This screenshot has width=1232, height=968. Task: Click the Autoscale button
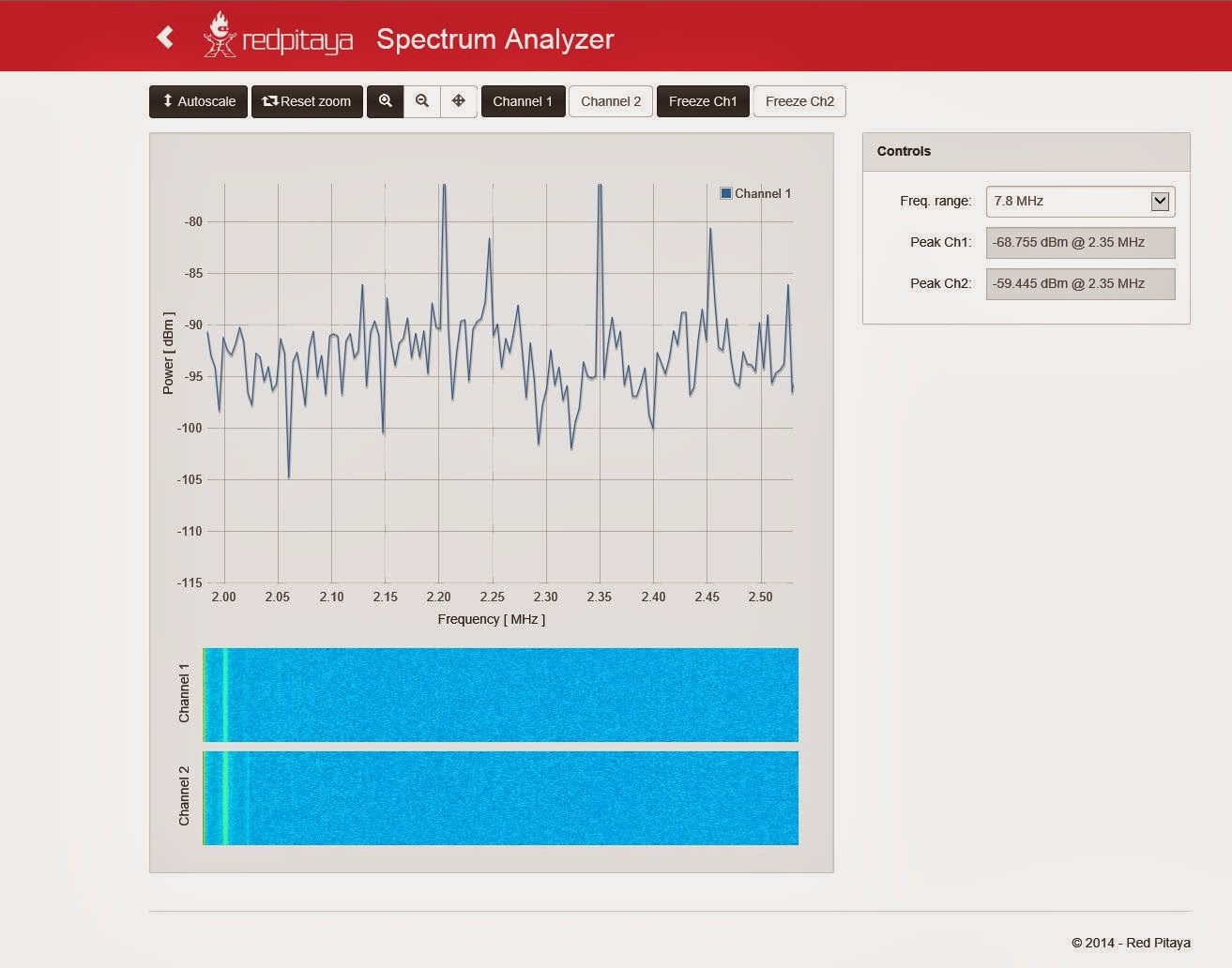(x=198, y=101)
